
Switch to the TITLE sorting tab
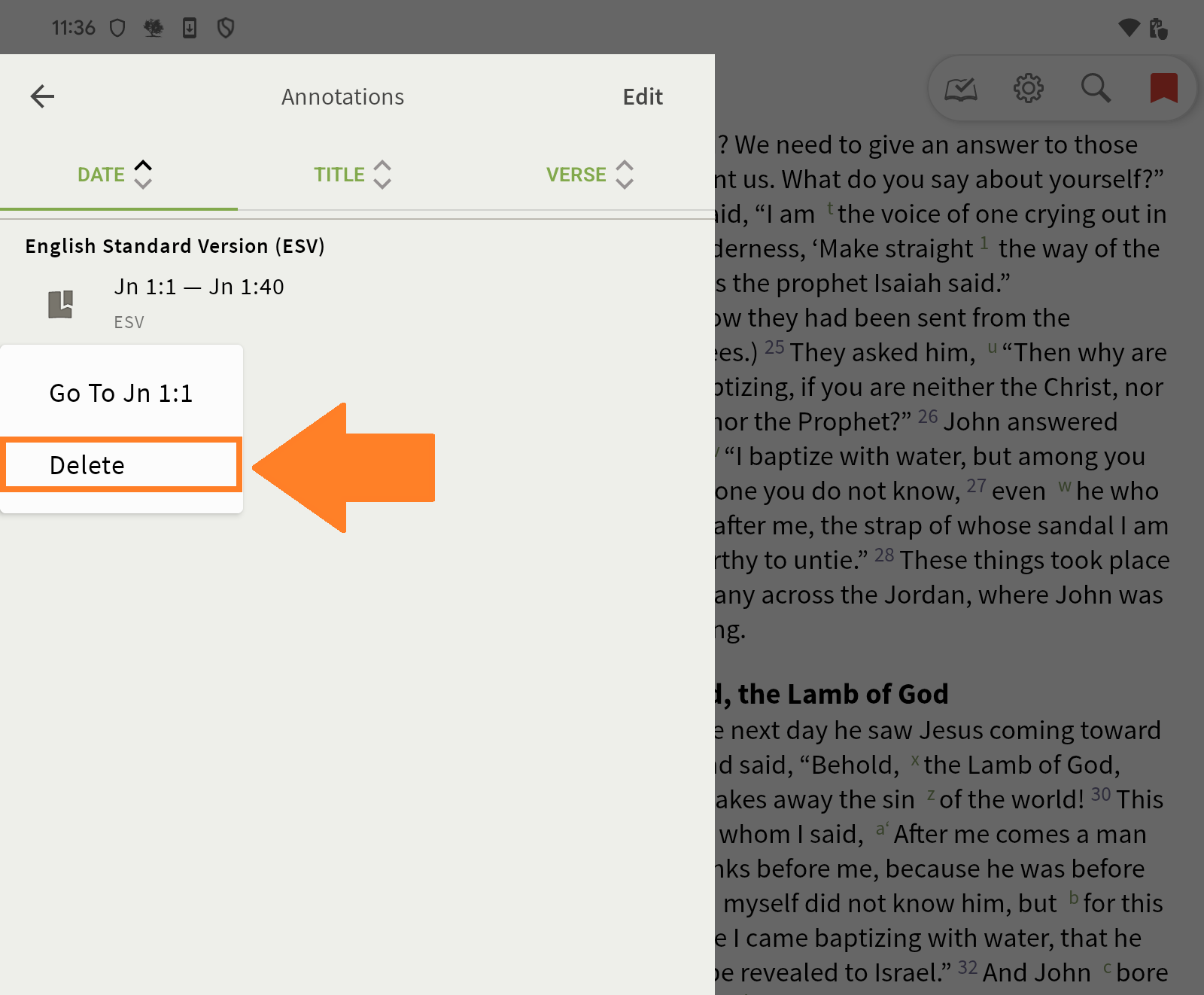click(339, 175)
